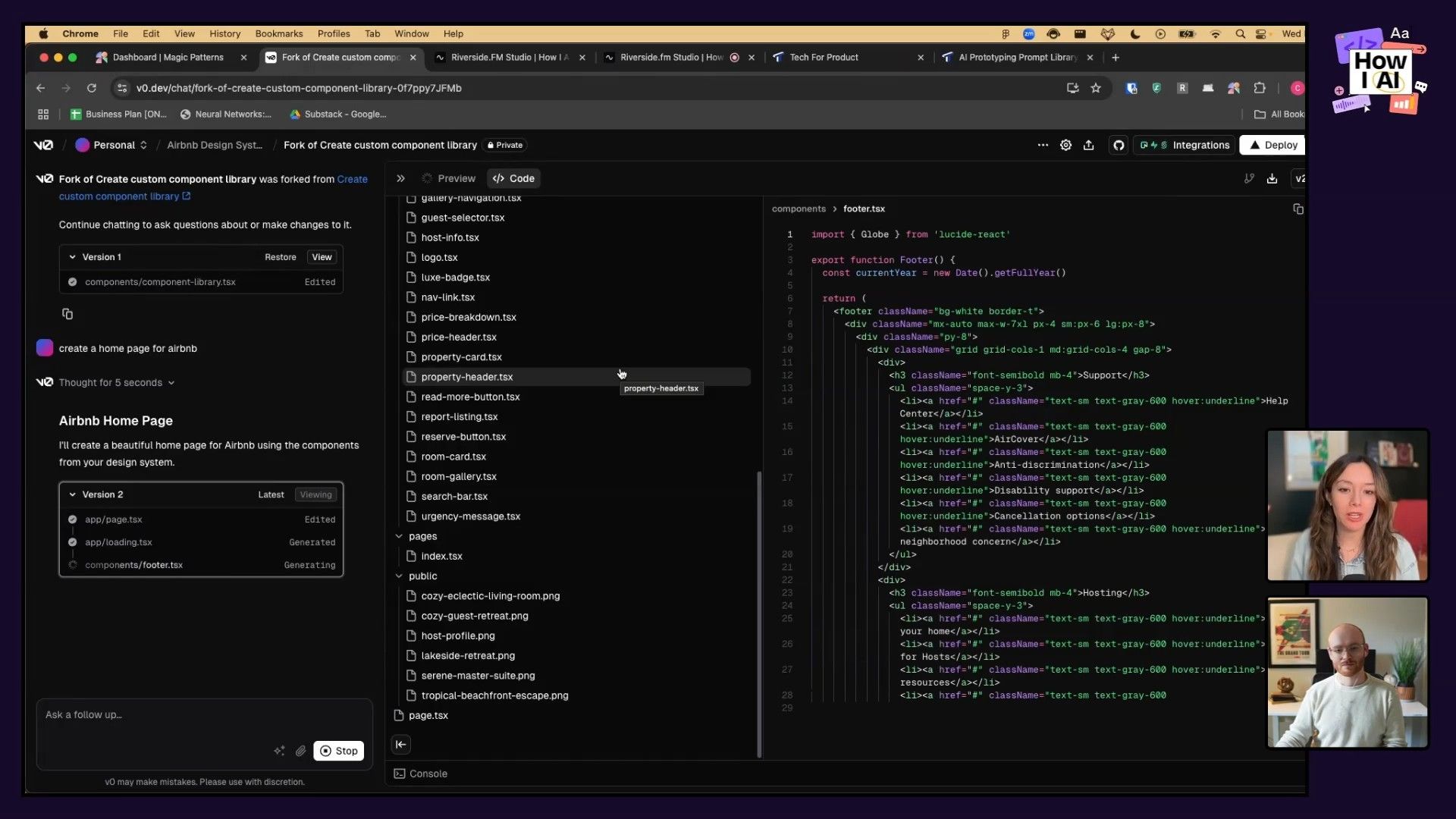Open the more options ellipsis menu
This screenshot has width=1456, height=819.
(1043, 145)
